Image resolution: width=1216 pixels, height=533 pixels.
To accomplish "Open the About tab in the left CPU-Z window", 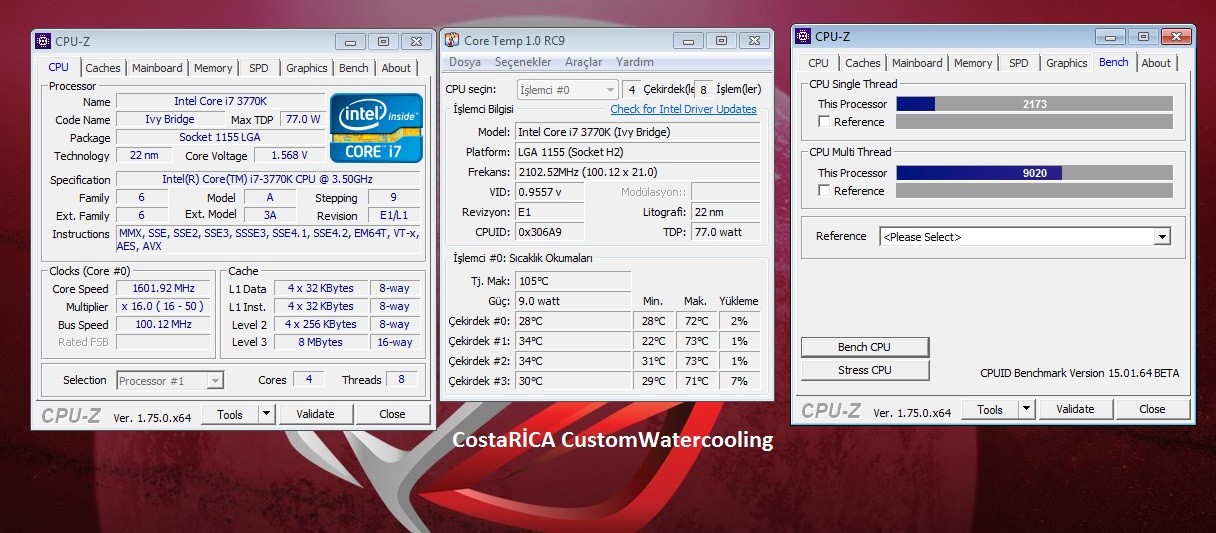I will click(396, 68).
